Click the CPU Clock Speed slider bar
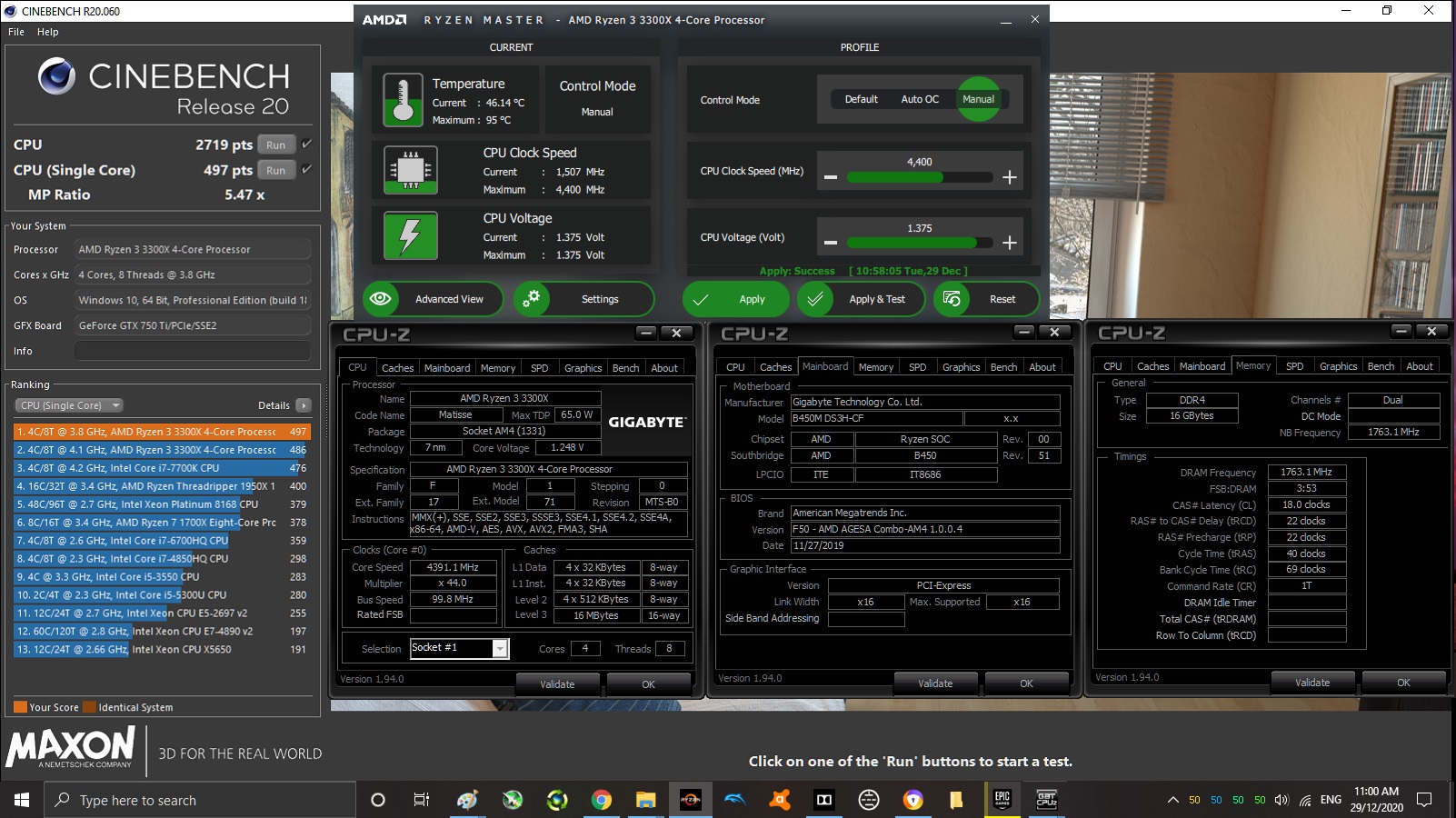 [x=919, y=178]
